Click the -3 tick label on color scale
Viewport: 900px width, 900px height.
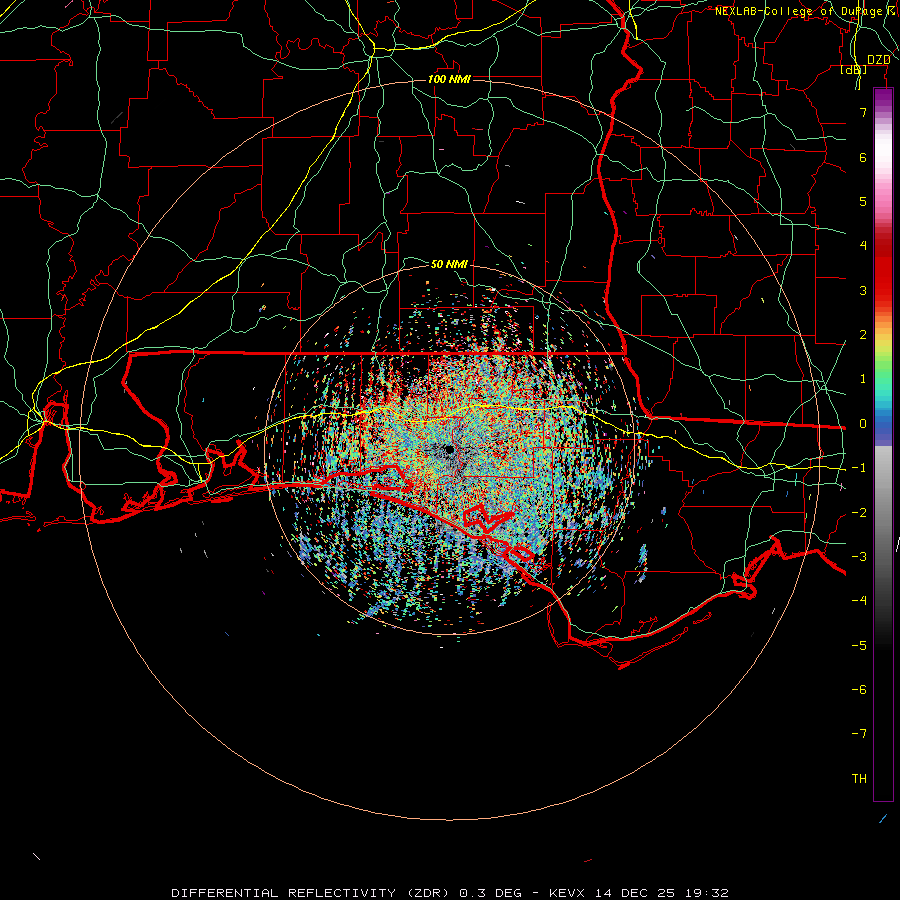[859, 557]
